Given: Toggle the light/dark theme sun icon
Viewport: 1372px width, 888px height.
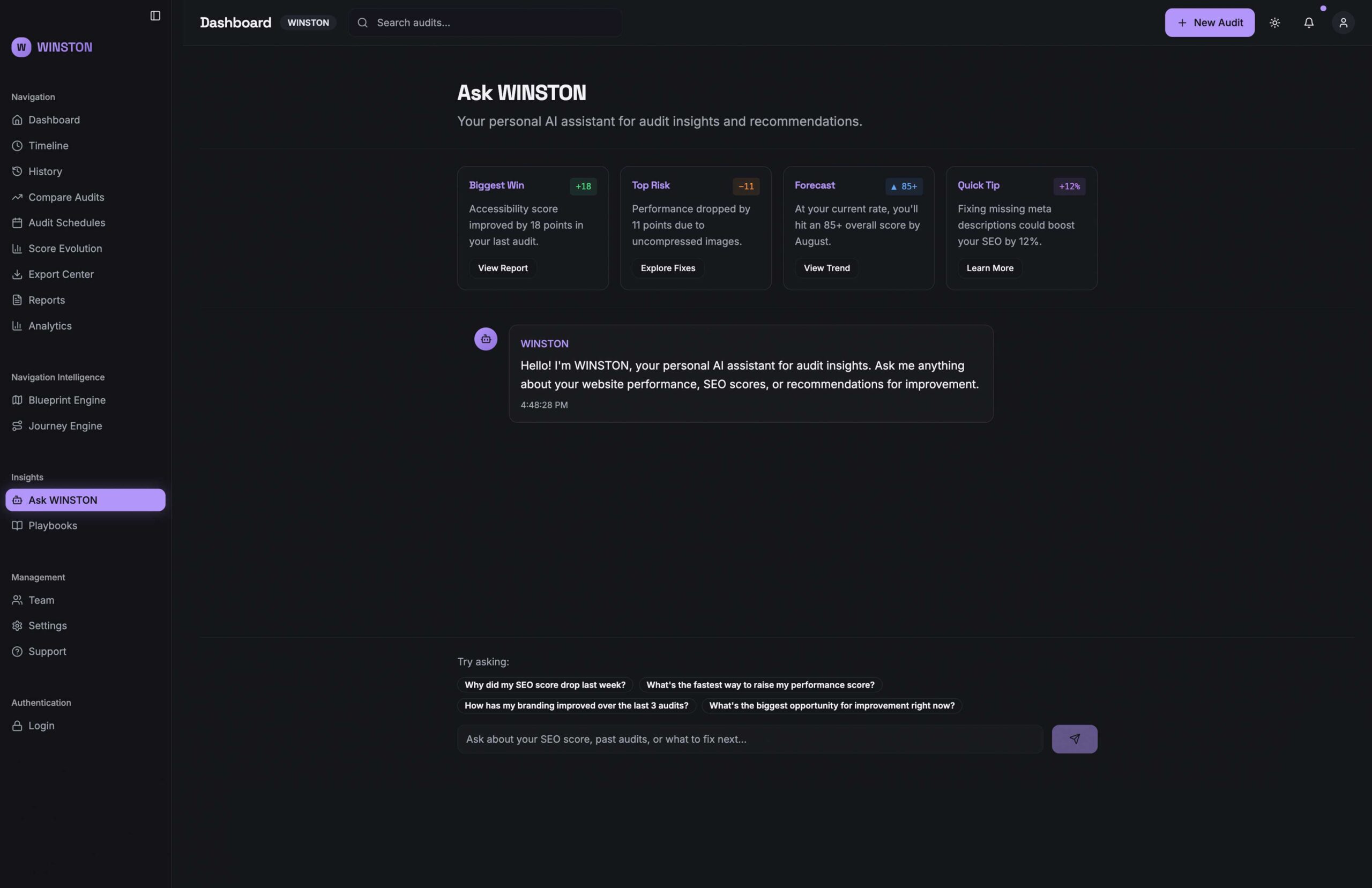Looking at the screenshot, I should point(1274,23).
